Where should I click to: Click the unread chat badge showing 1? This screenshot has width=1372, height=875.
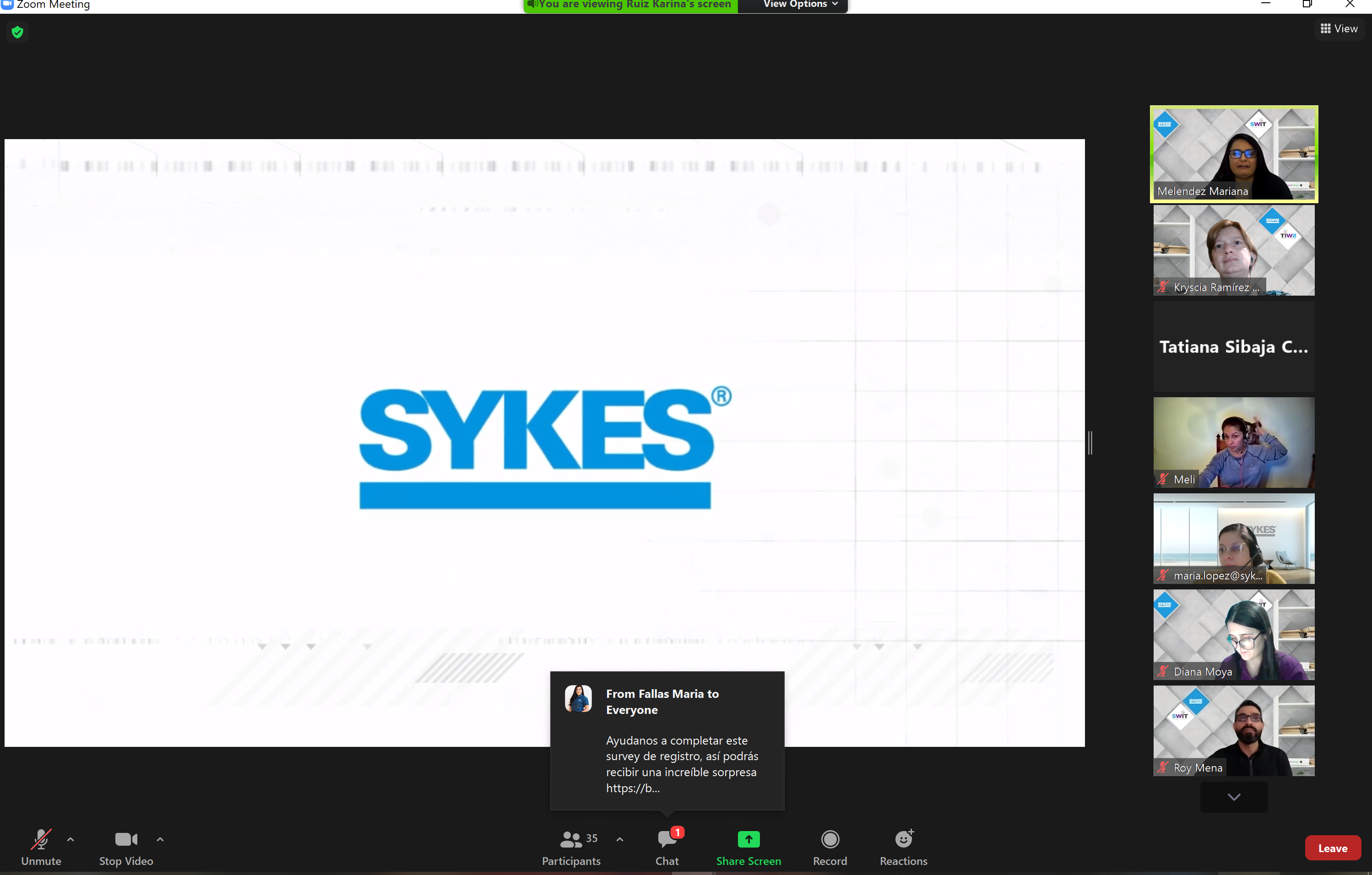tap(677, 832)
